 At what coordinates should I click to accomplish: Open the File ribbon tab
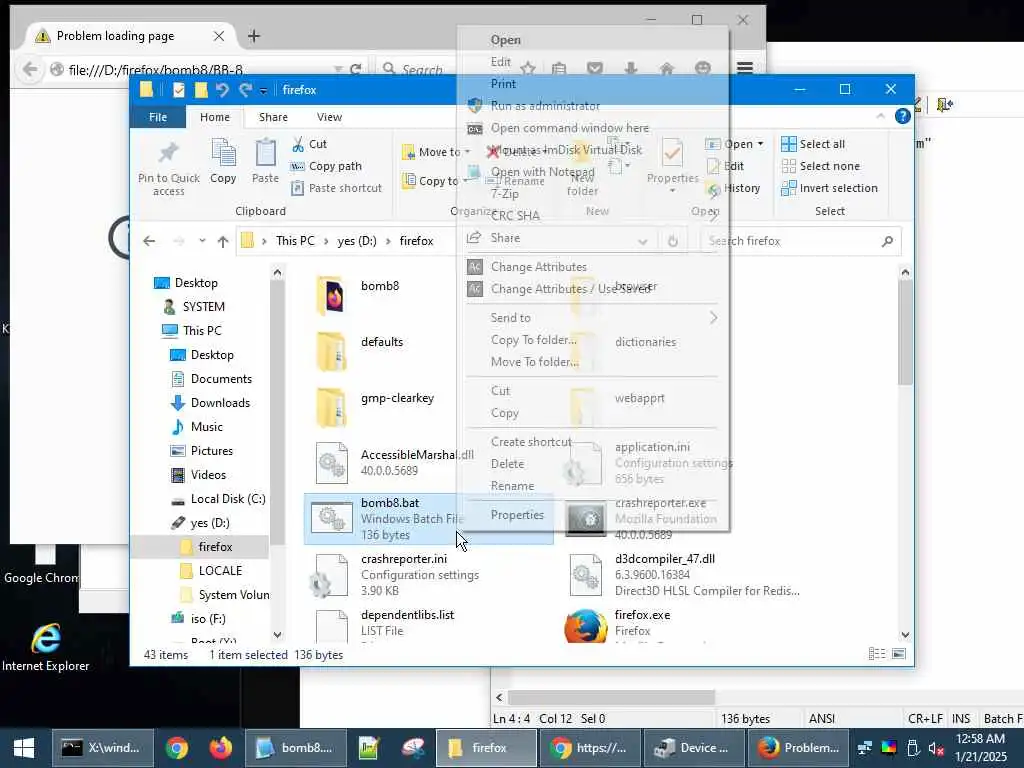pyautogui.click(x=158, y=117)
